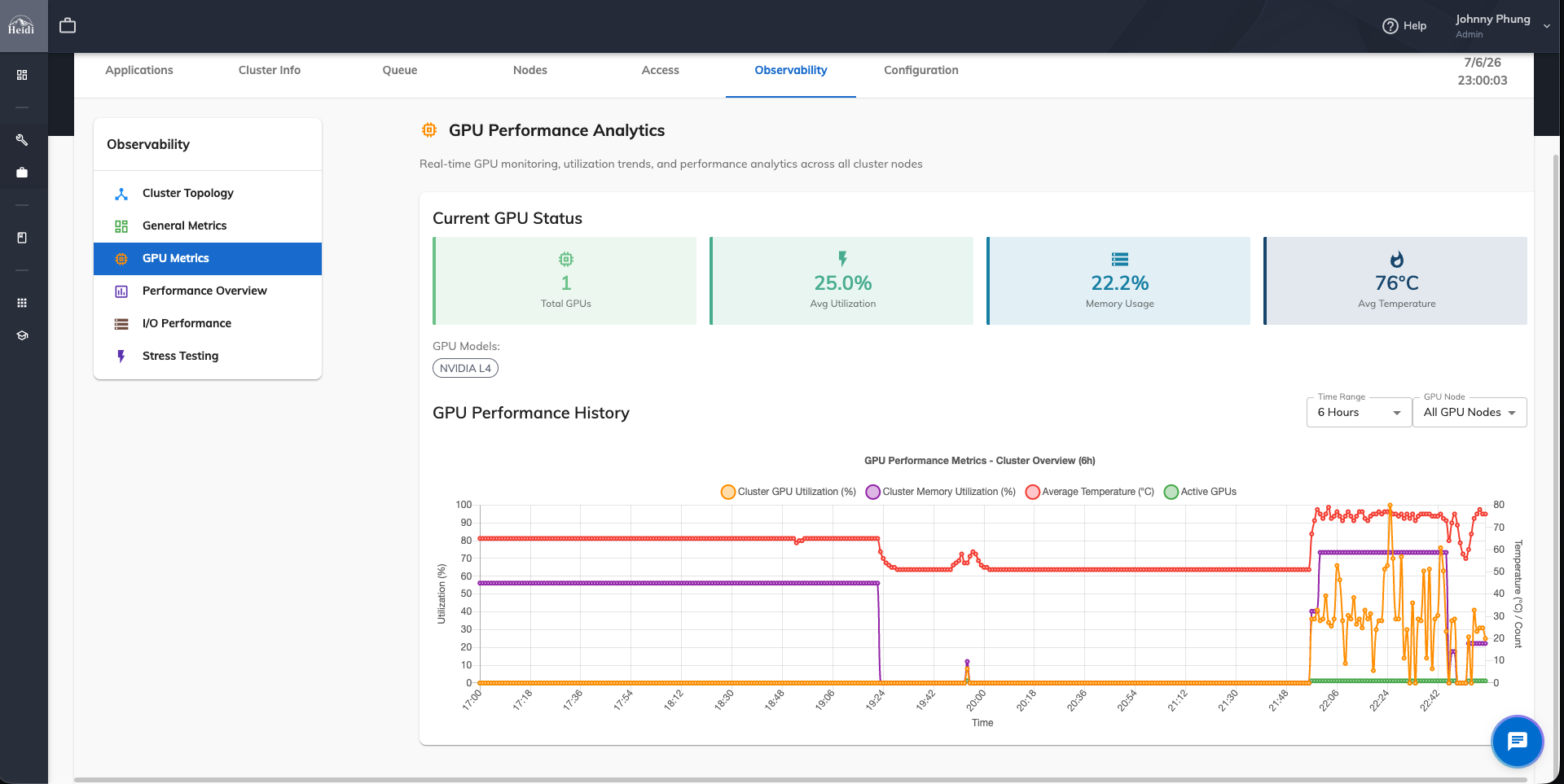Open the briefcase icon in top bar

pyautogui.click(x=68, y=25)
